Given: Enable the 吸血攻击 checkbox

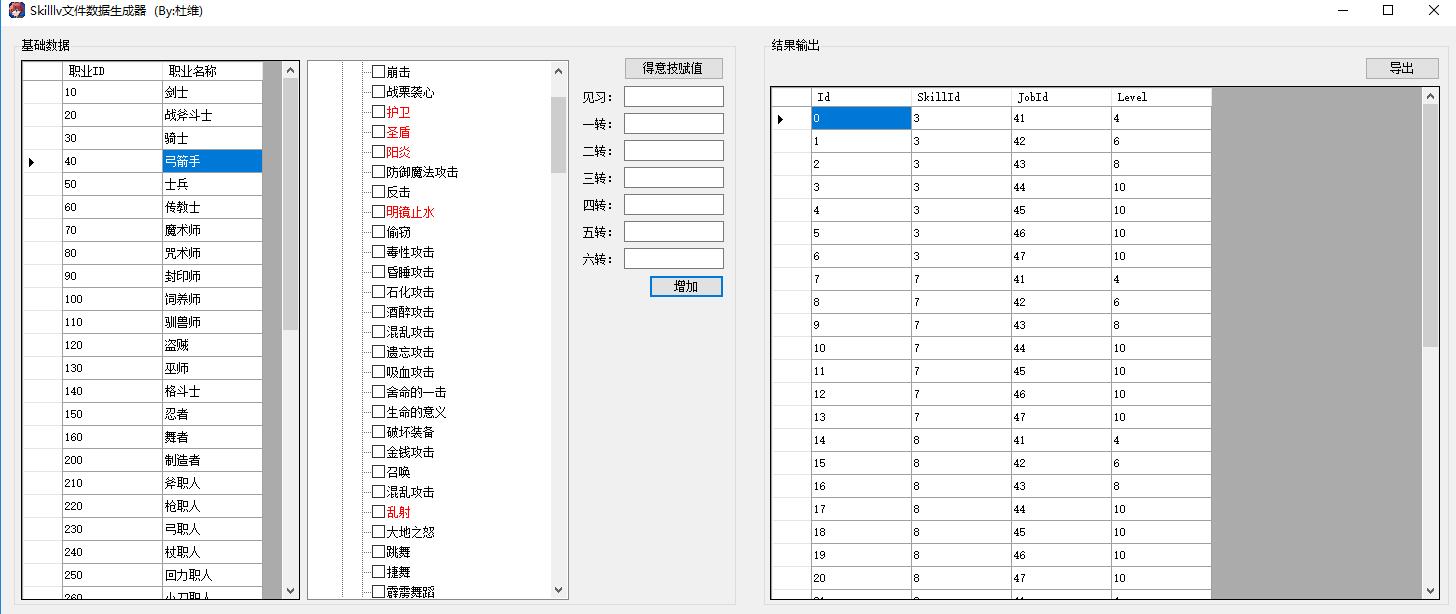Looking at the screenshot, I should pos(378,372).
